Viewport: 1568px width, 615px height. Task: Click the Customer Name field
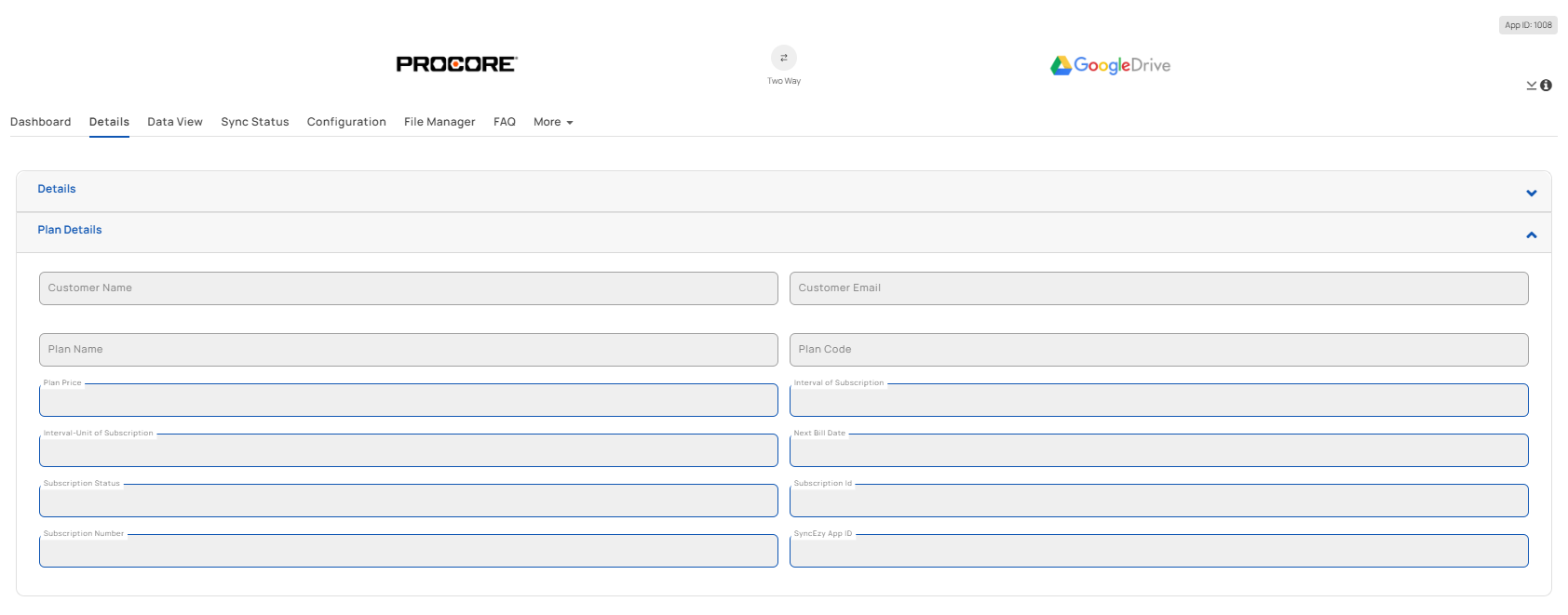click(408, 288)
